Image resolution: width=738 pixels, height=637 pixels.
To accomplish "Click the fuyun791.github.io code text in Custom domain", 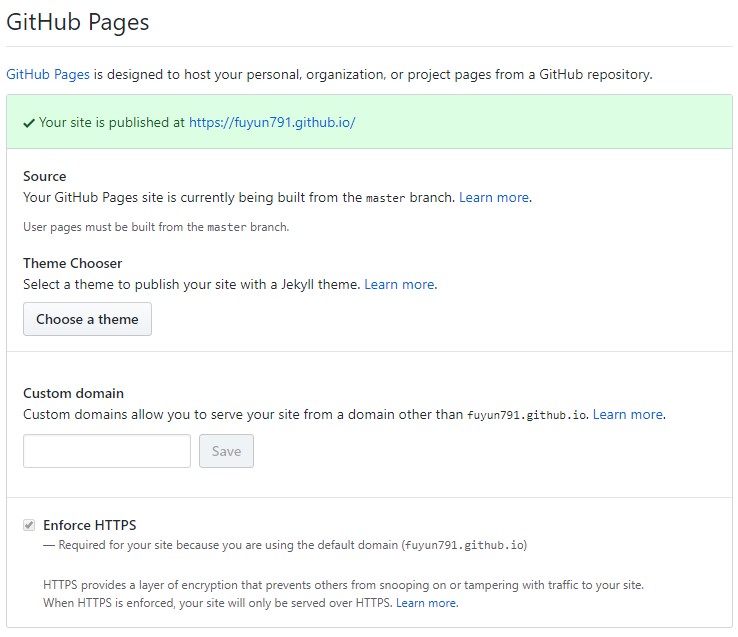I will click(527, 415).
